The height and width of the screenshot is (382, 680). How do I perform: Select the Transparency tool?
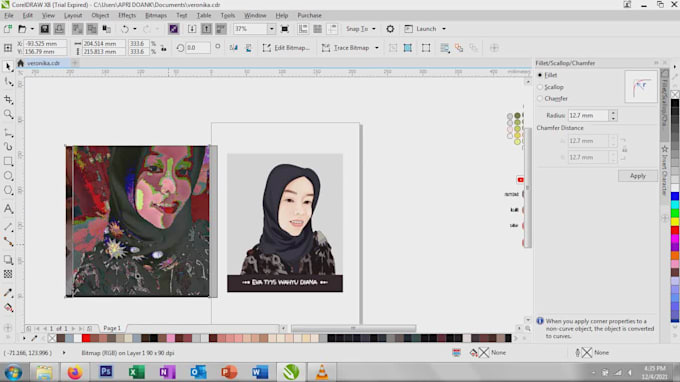(8, 274)
